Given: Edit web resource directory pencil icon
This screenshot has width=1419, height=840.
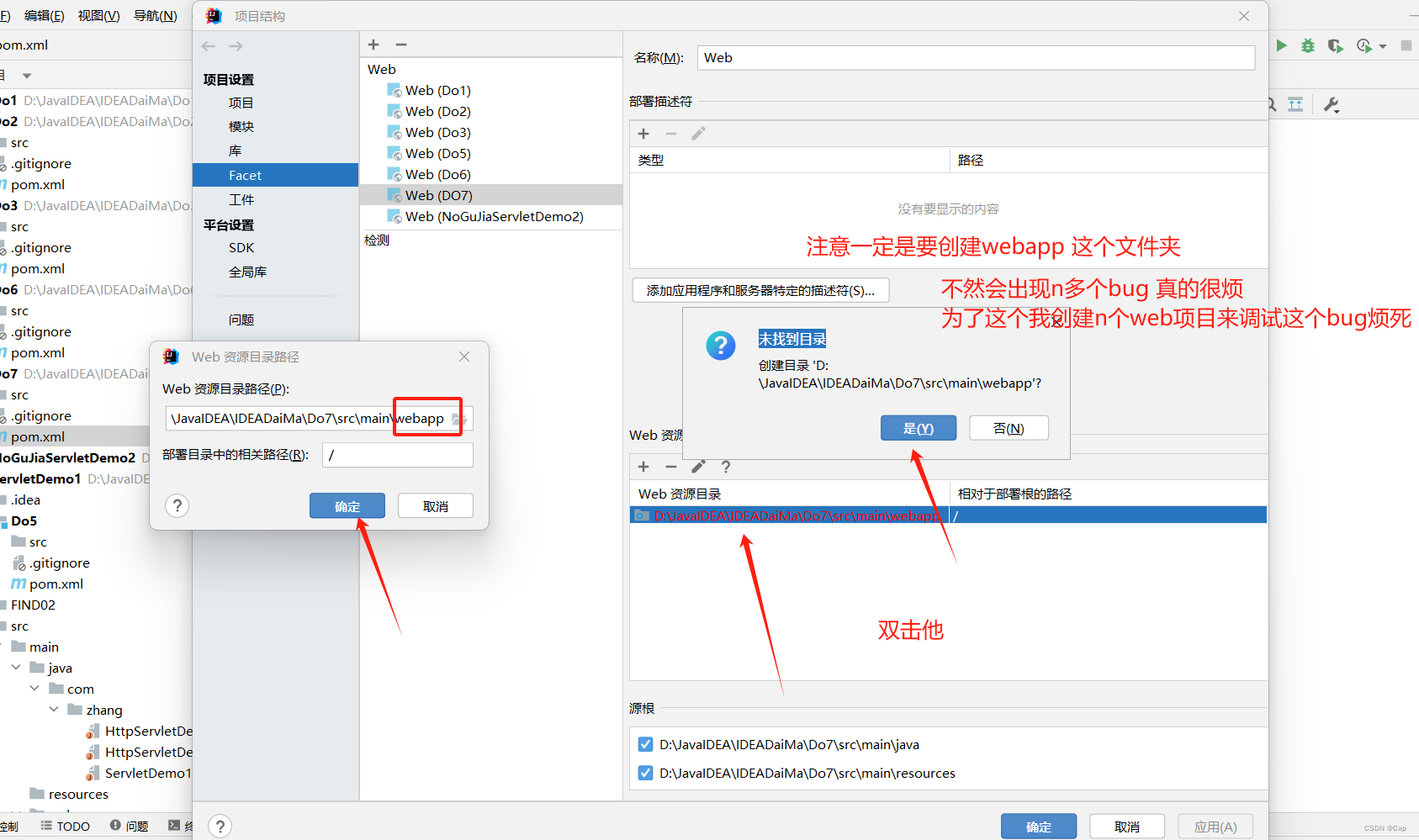Looking at the screenshot, I should pyautogui.click(x=698, y=467).
